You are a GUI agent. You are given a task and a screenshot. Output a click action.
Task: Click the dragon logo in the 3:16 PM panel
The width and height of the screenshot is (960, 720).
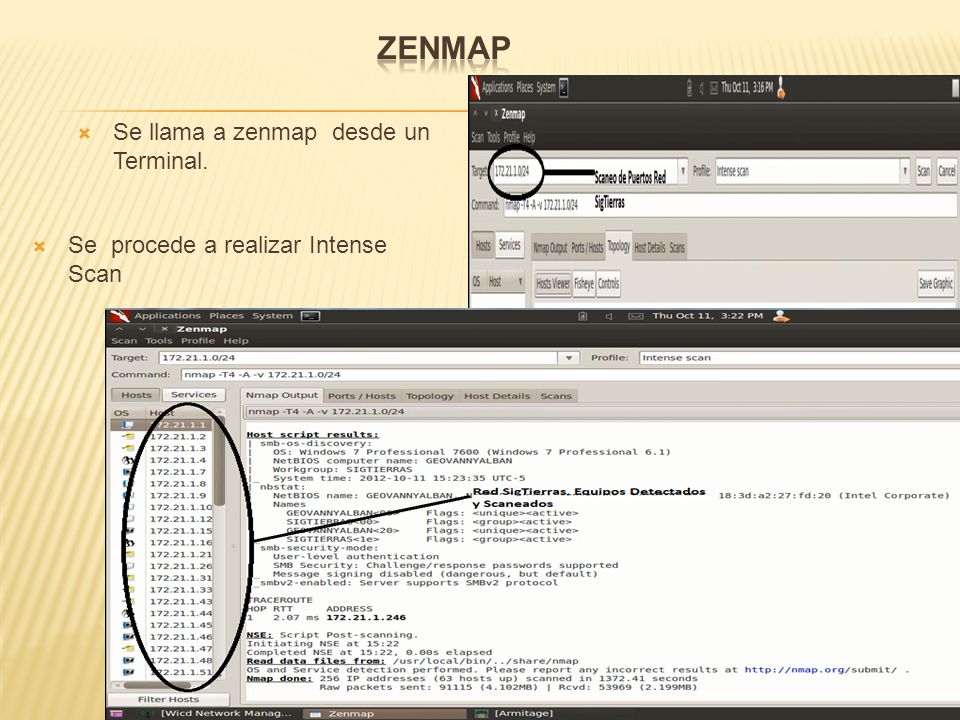click(476, 88)
